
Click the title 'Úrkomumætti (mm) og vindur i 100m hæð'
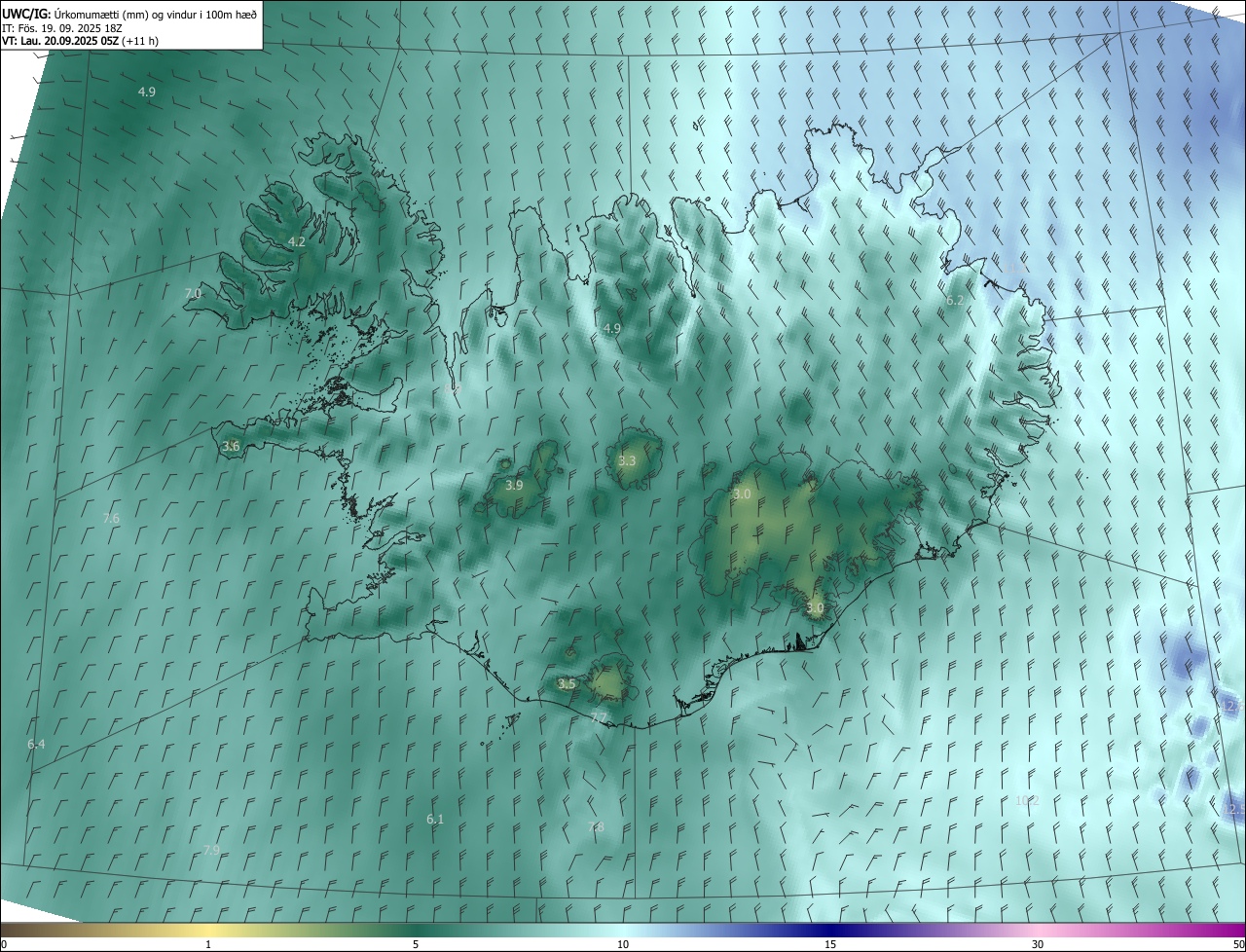[156, 14]
